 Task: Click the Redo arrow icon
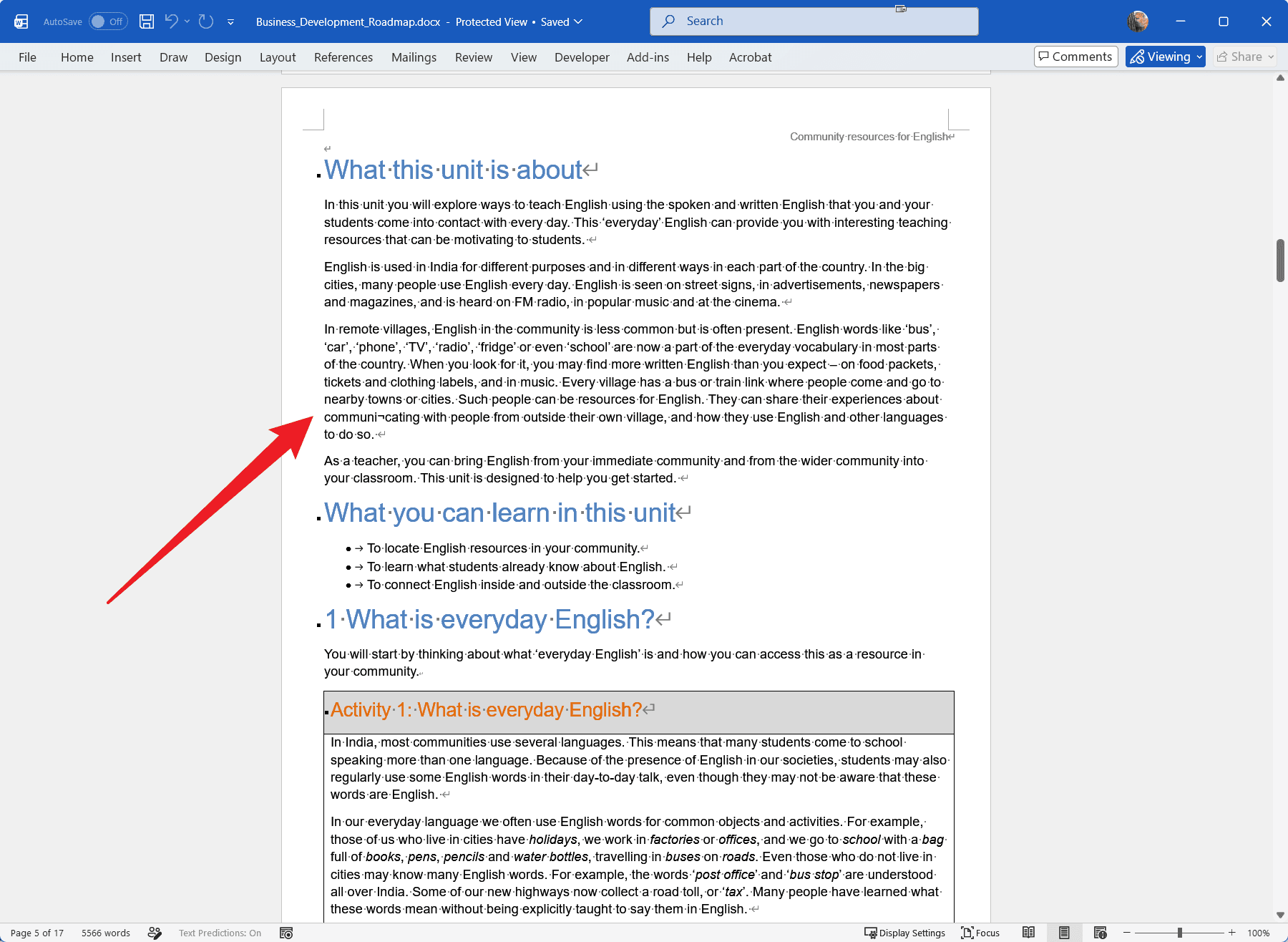[206, 21]
